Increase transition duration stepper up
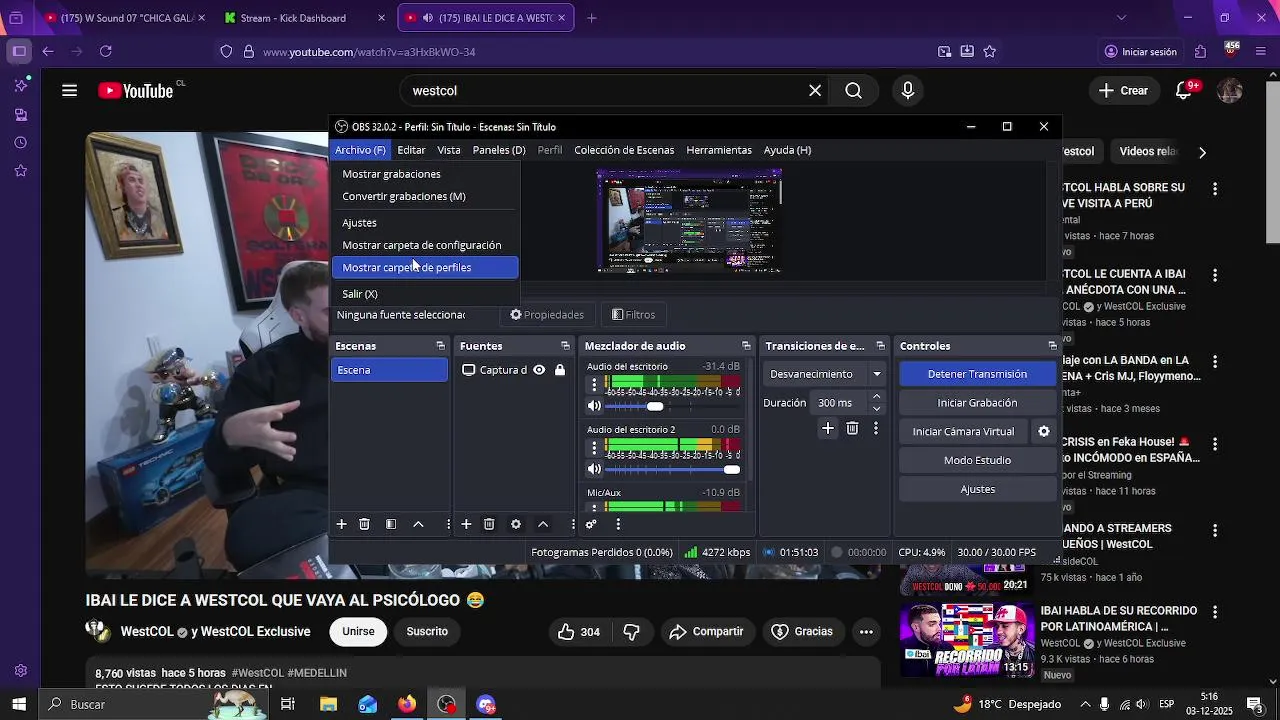This screenshot has width=1280, height=720. [877, 397]
